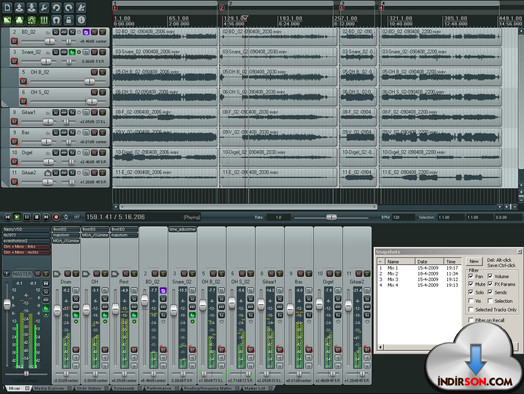Screen dimensions: 524x394
Task: Click the pause button in transport
Action: [x=27, y=217]
